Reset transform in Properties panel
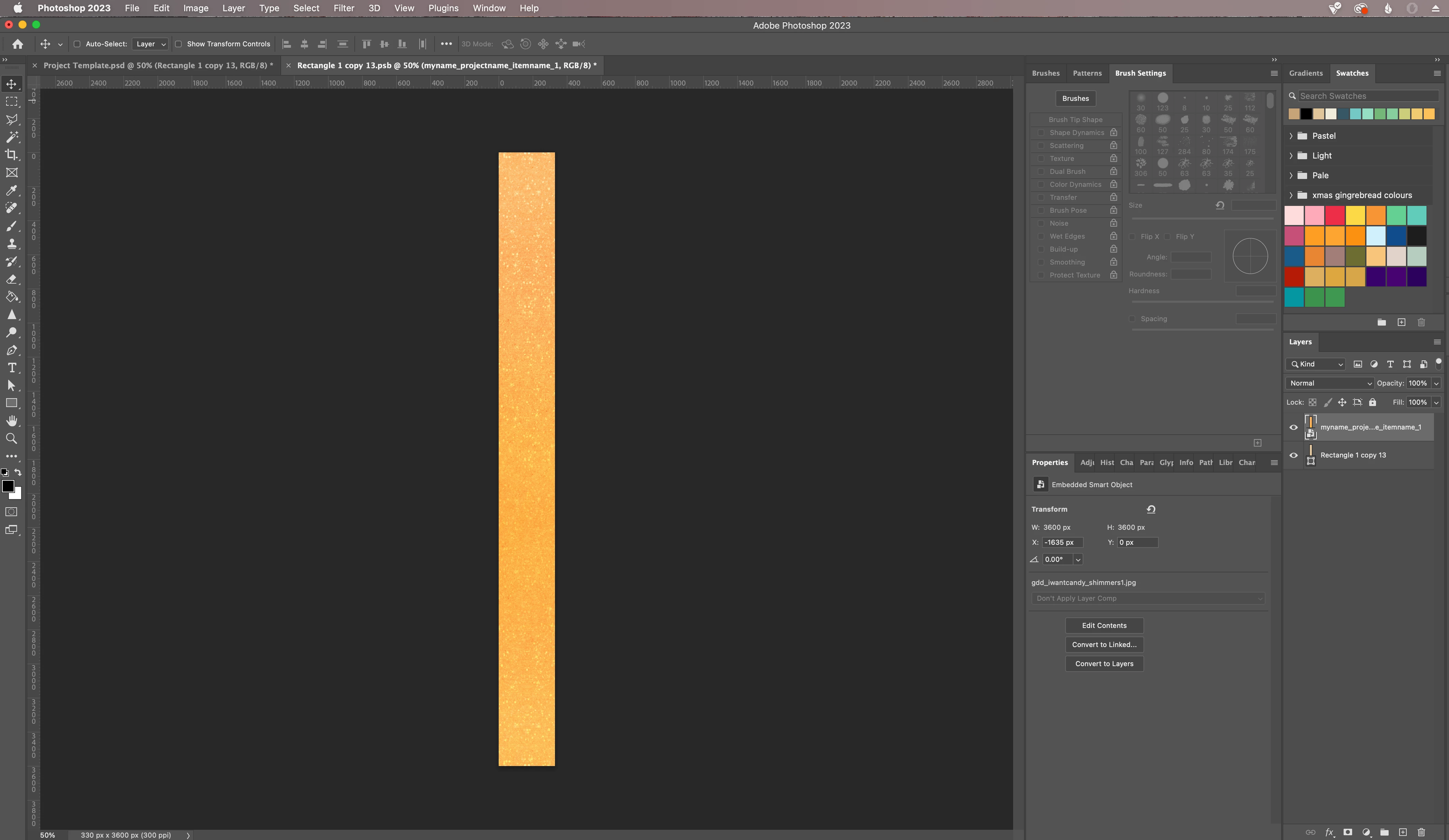1449x840 pixels. point(1151,509)
